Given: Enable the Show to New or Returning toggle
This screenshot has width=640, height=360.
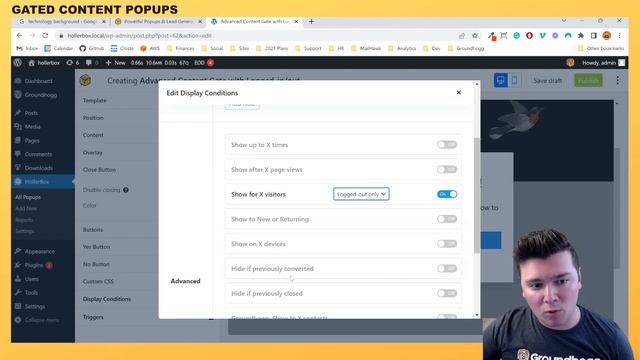Looking at the screenshot, I should tap(447, 219).
